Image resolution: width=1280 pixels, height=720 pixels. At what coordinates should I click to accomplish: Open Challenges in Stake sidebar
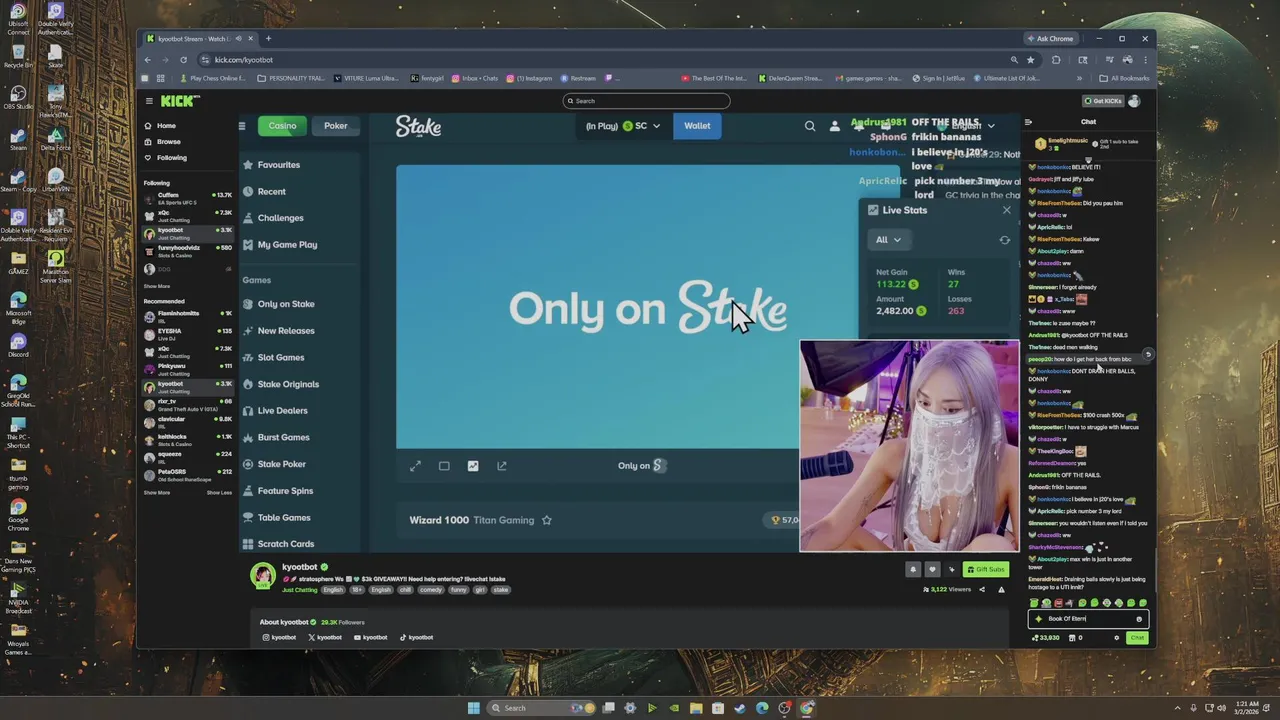[x=273, y=218]
